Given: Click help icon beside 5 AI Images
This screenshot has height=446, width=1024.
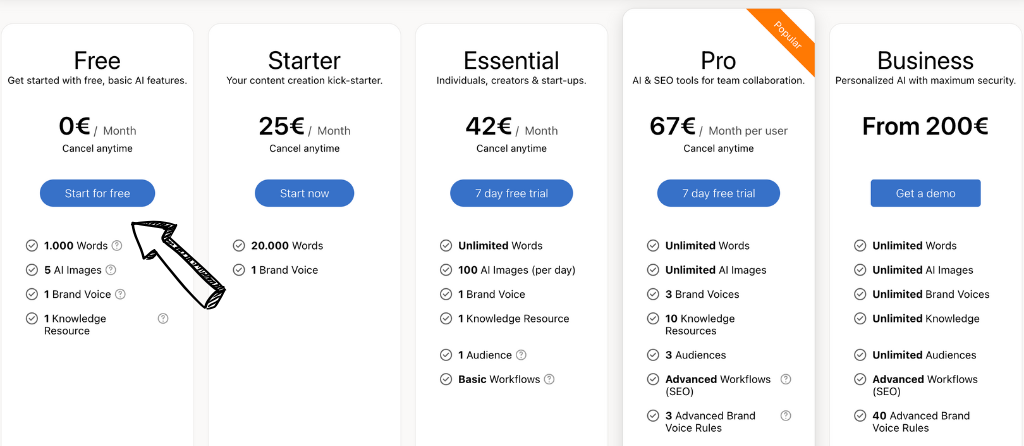Looking at the screenshot, I should click(x=111, y=270).
